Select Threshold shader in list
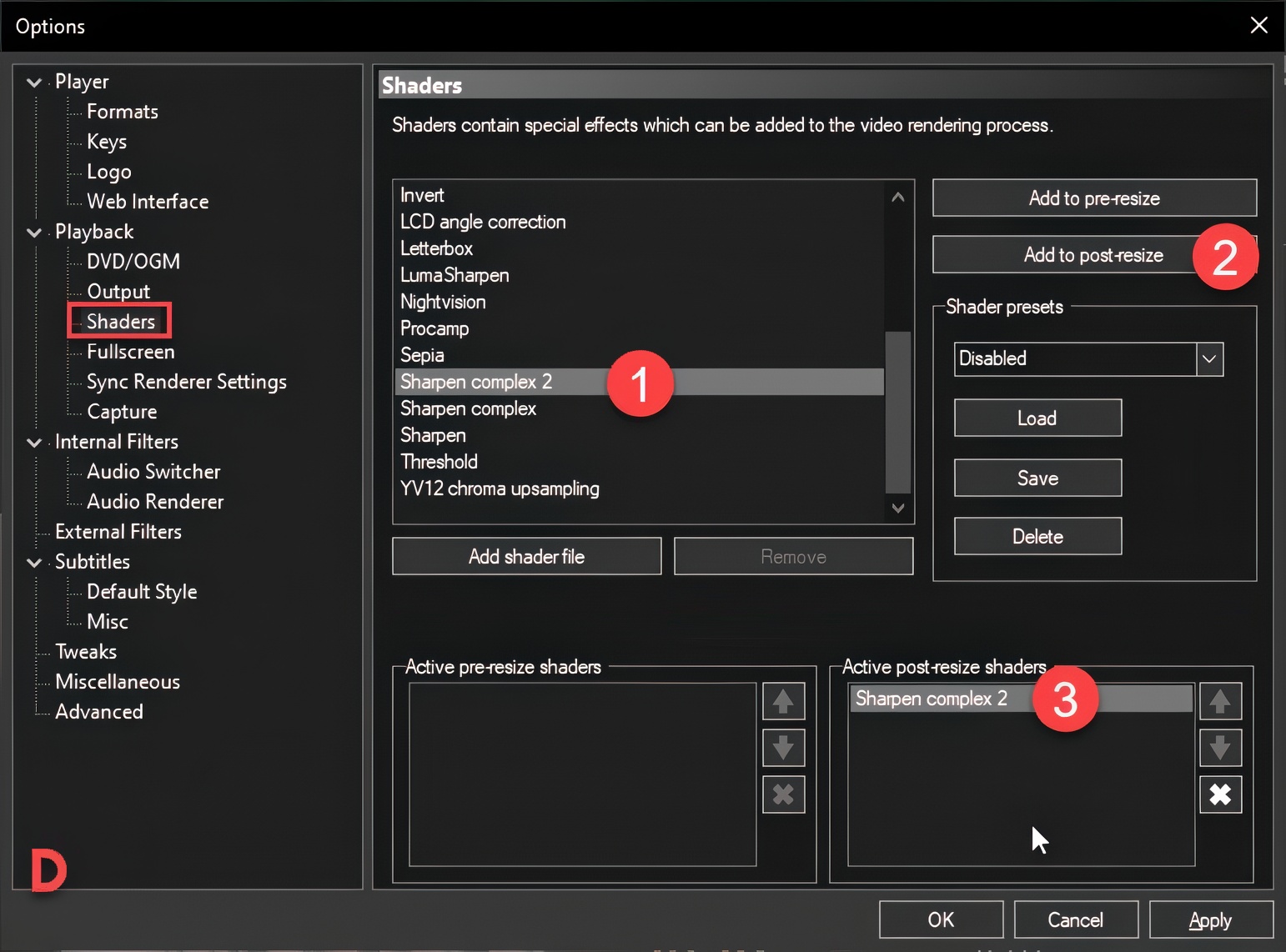The image size is (1286, 952). 639,462
